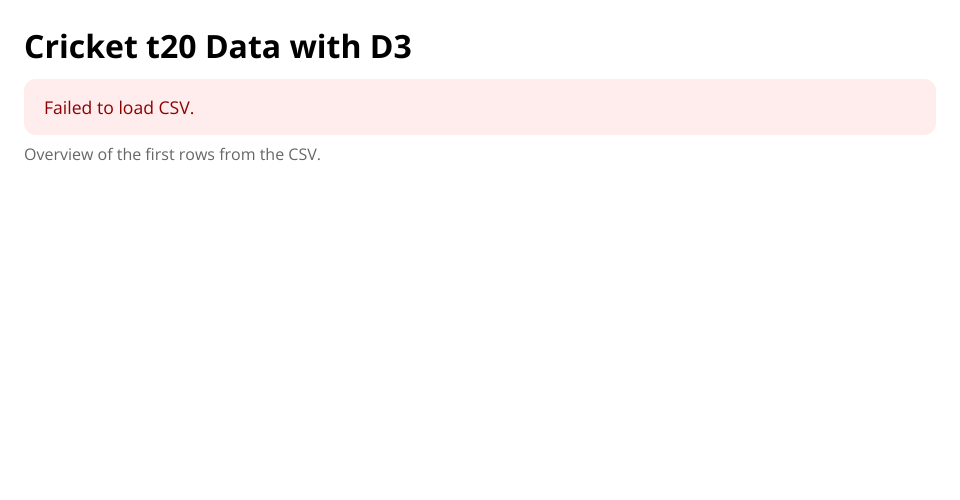Click the word 'to' in the error message
Screen dimensions: 960x500
(x=106, y=108)
